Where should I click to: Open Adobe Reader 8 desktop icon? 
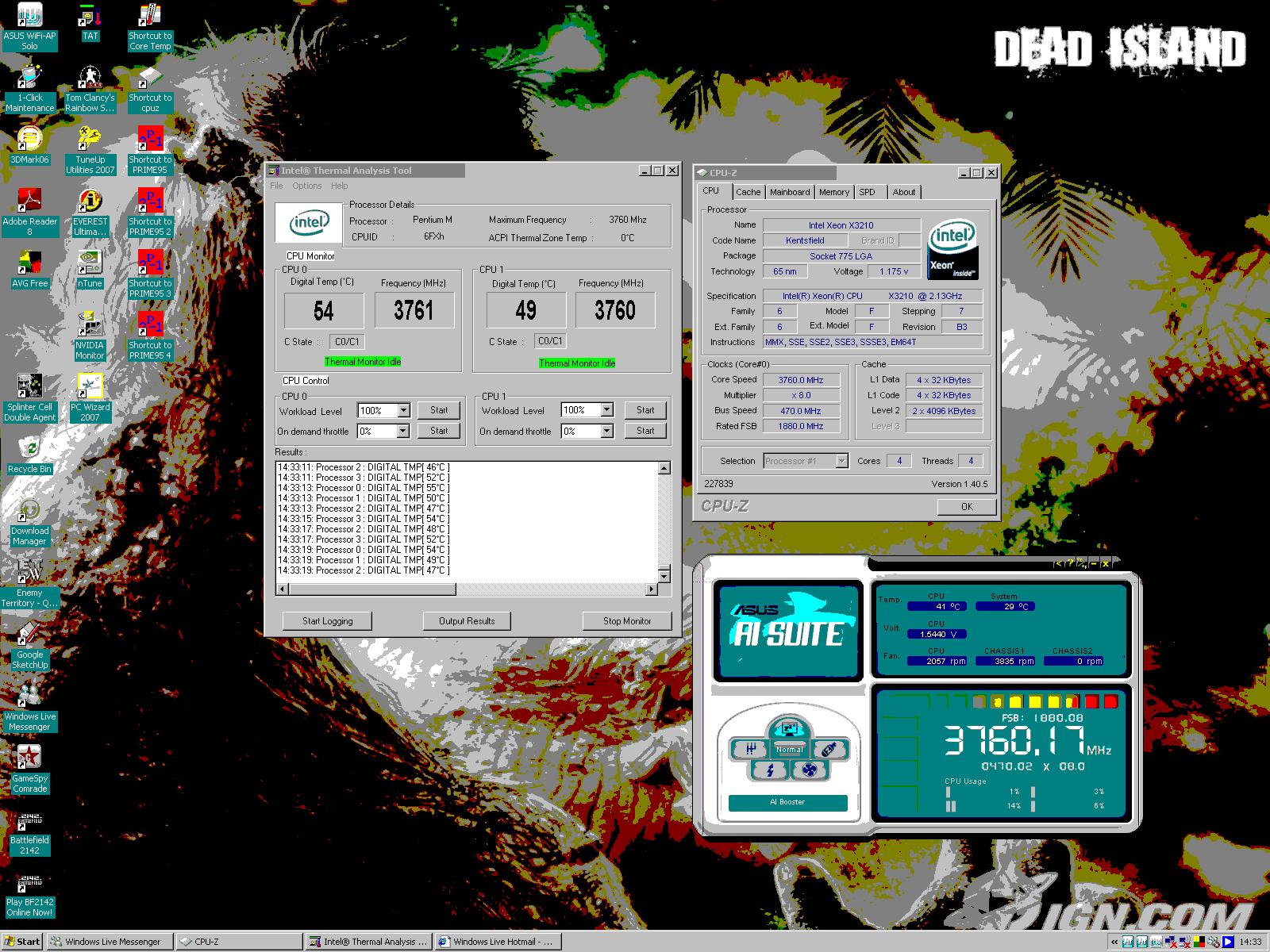(x=29, y=213)
